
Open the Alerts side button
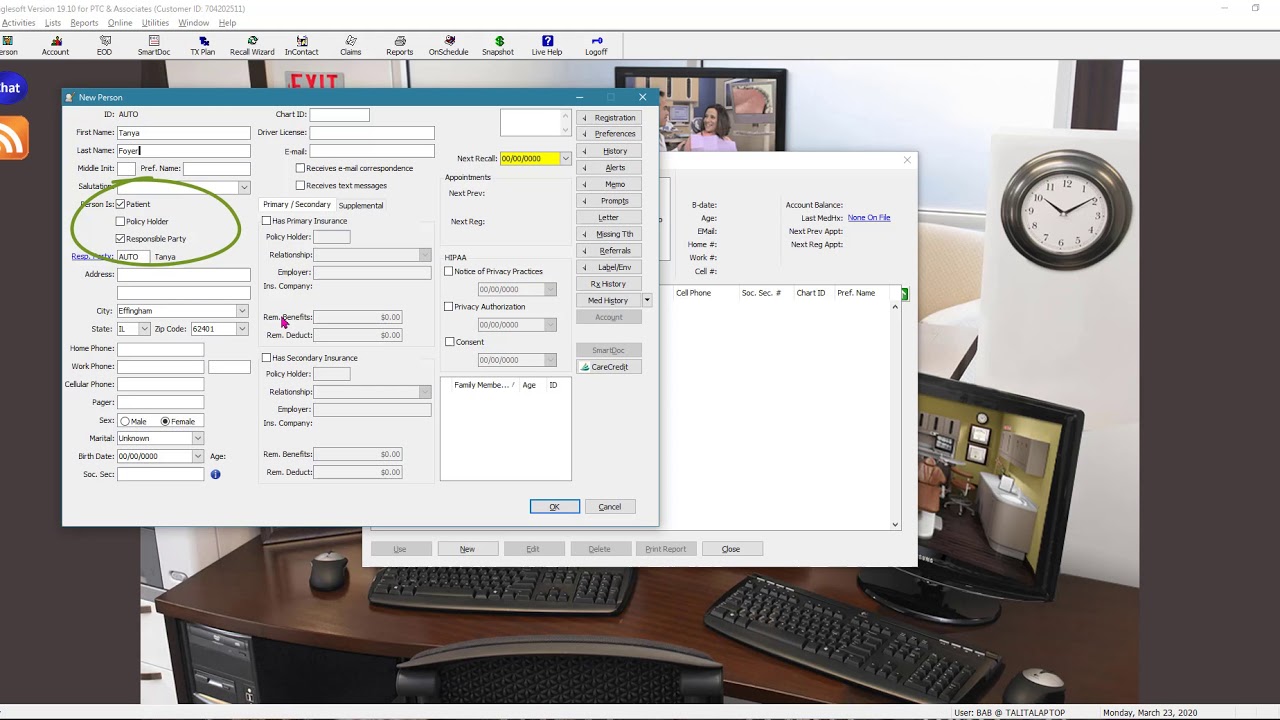609,167
